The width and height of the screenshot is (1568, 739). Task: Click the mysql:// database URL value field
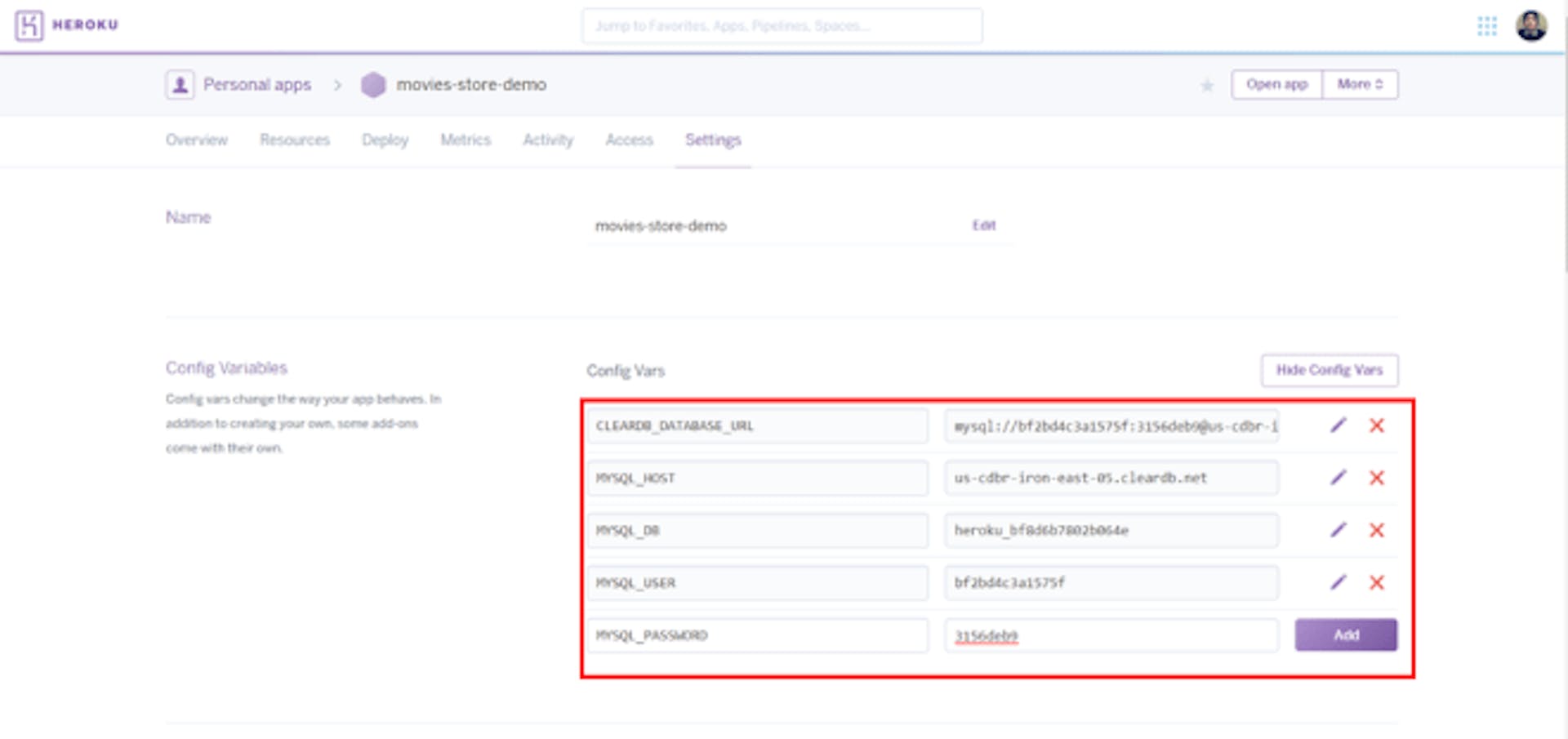pyautogui.click(x=1111, y=425)
